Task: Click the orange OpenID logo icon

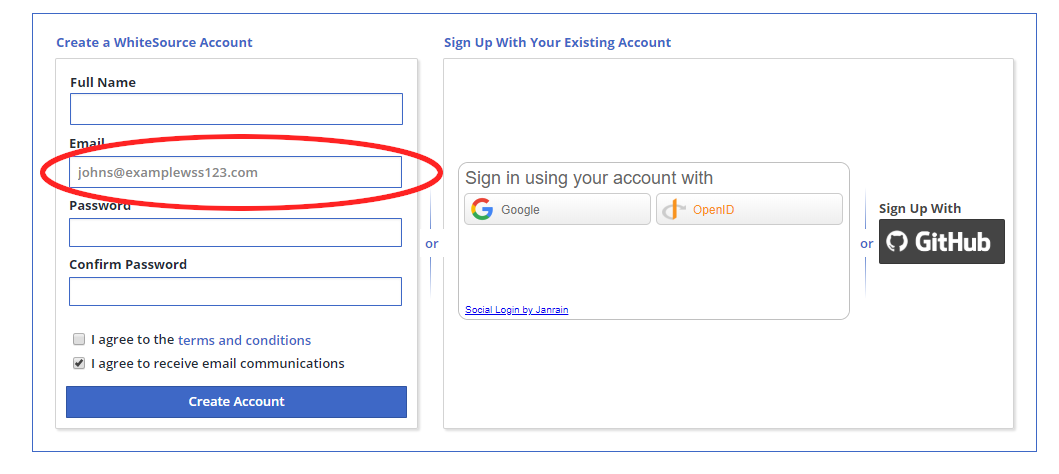Action: 675,210
